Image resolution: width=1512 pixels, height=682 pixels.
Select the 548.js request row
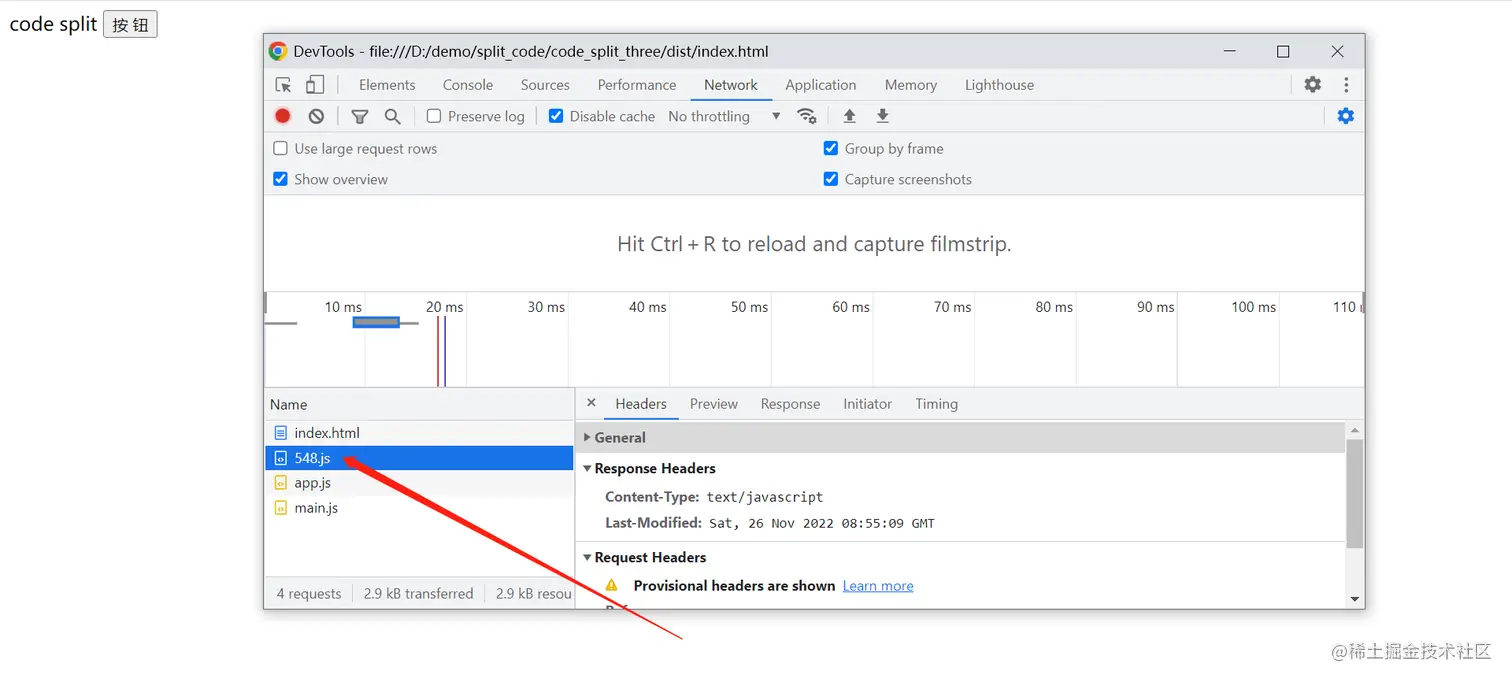419,458
